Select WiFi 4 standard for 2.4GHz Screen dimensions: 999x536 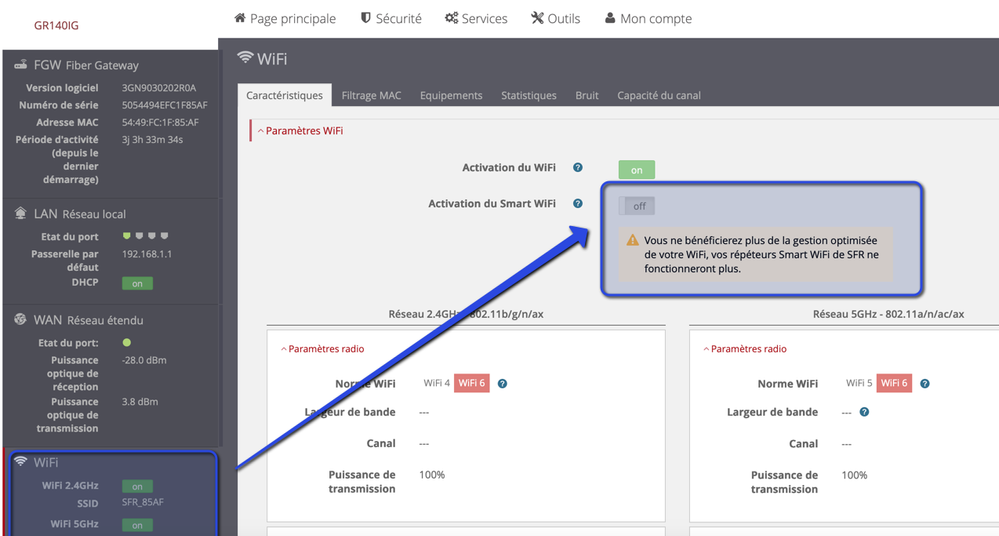click(x=436, y=384)
